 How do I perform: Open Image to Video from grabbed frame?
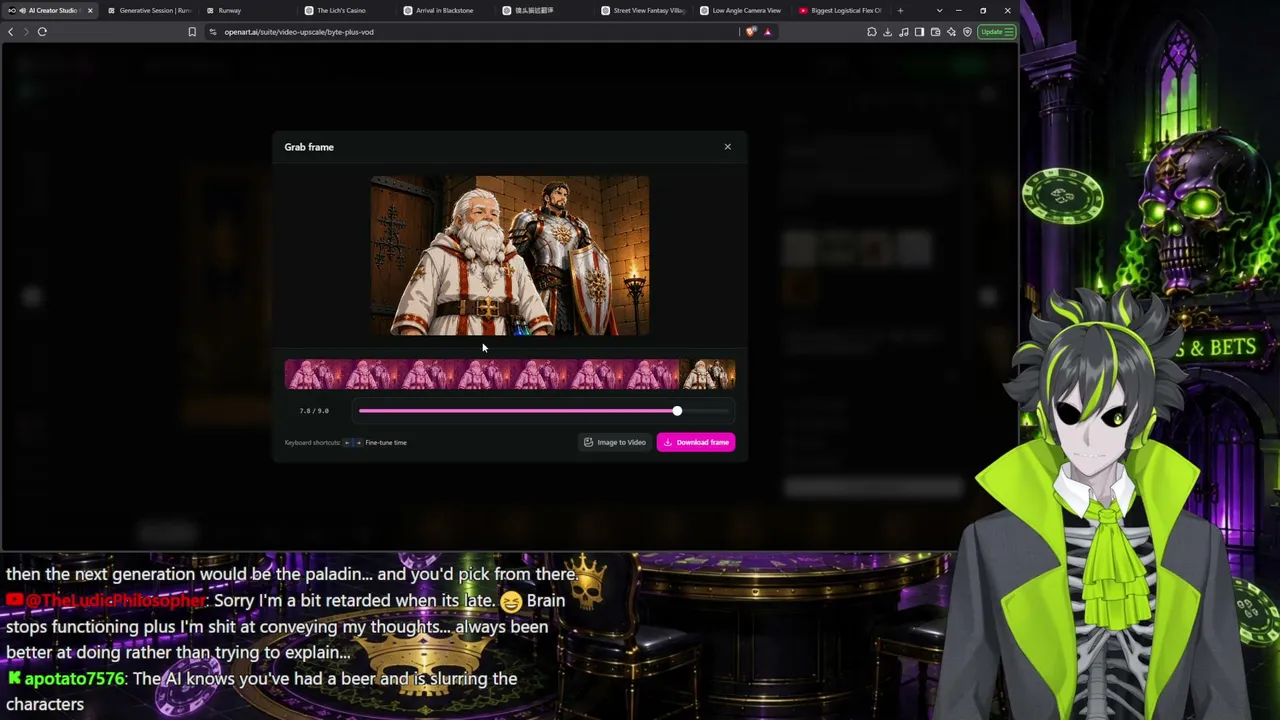[x=615, y=442]
